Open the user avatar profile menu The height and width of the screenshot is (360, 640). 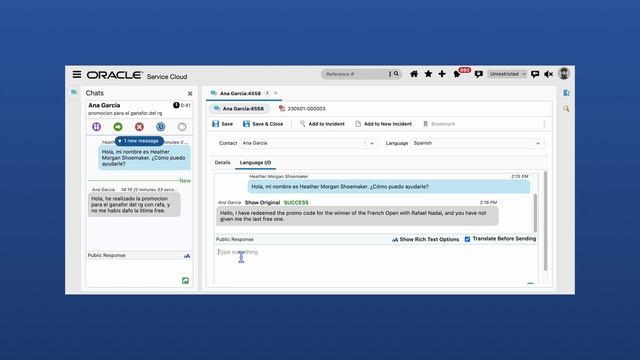(564, 73)
